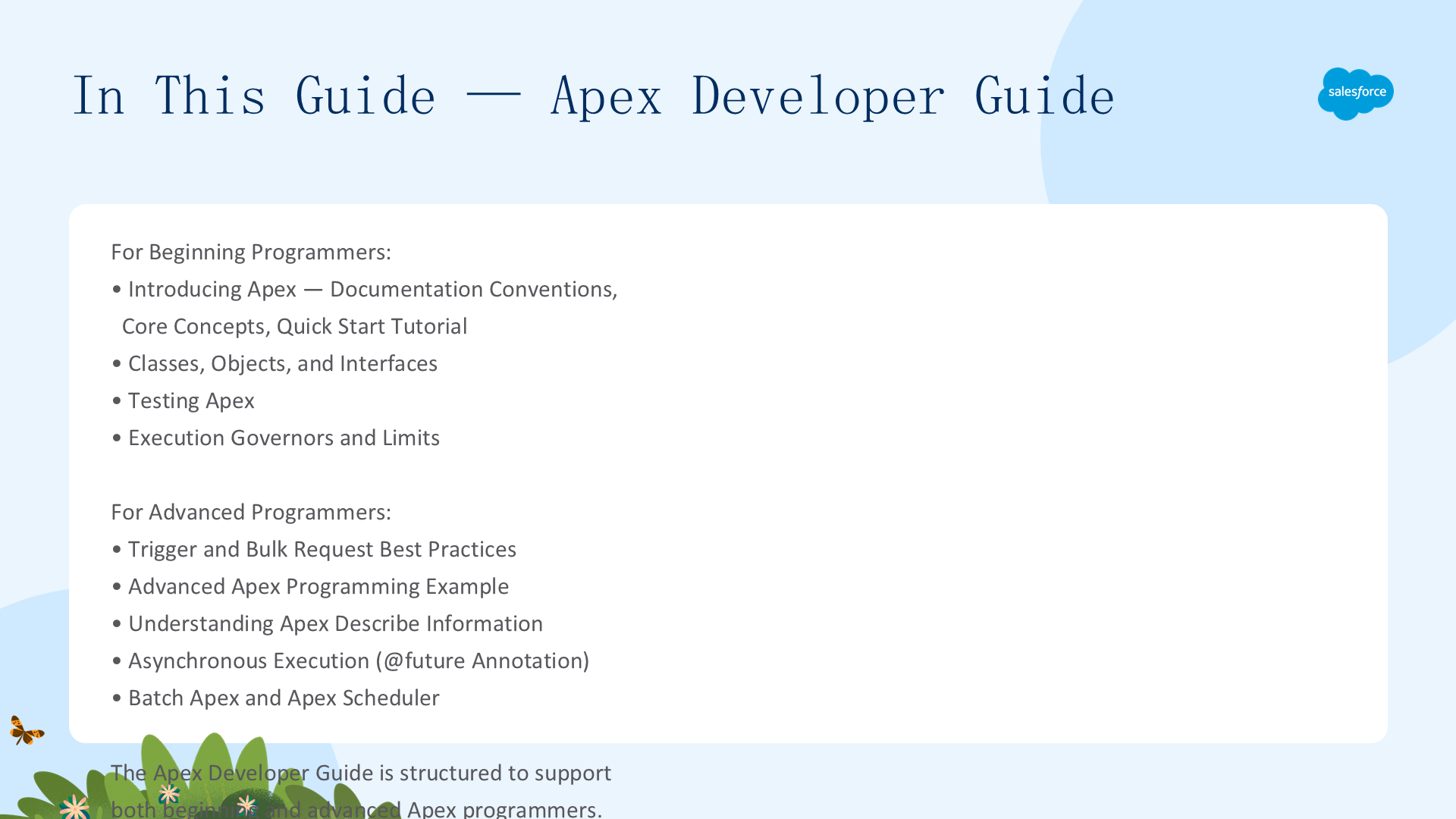
Task: Click 'Apex Developer Guide' in the title
Action: [x=833, y=96]
